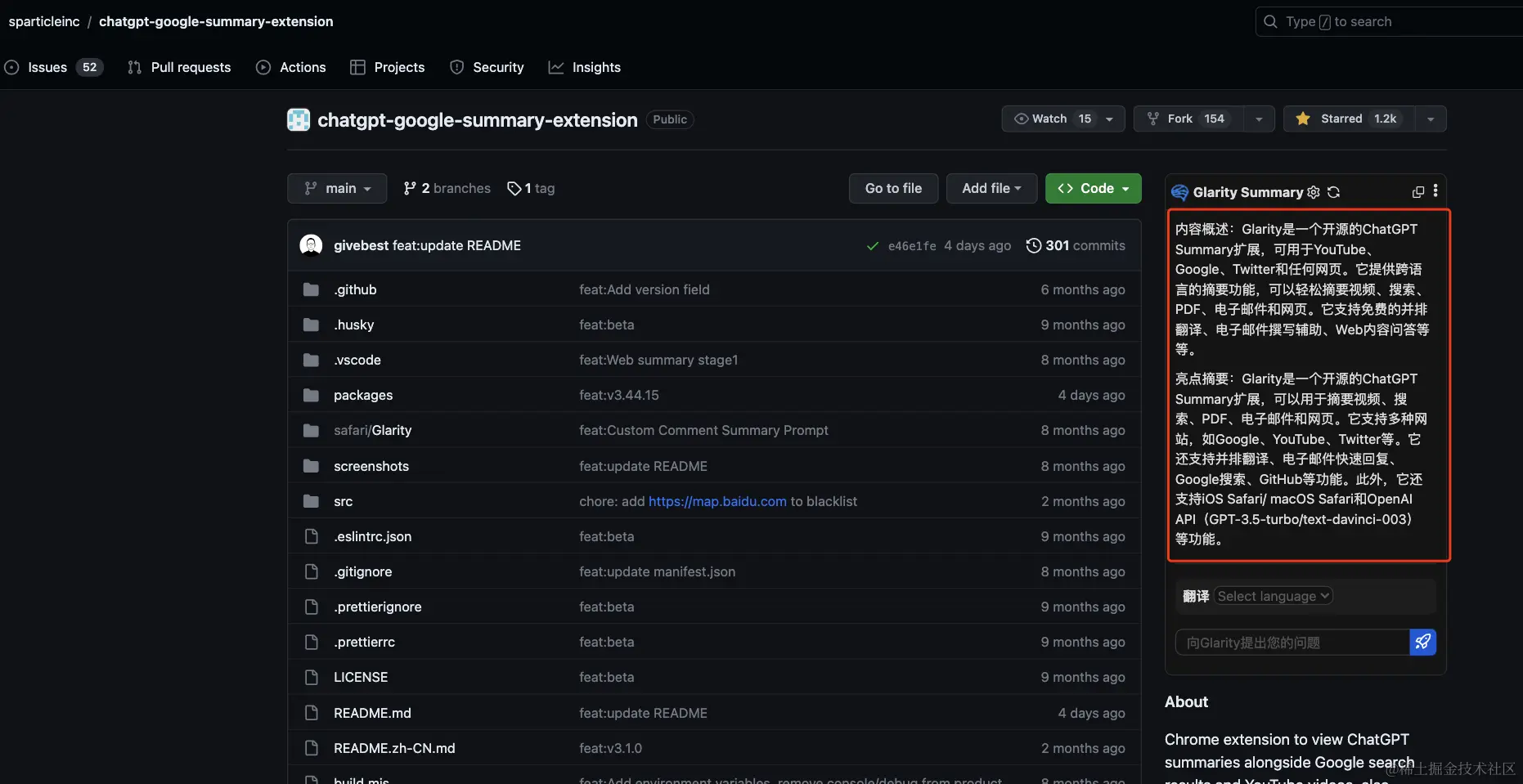Image resolution: width=1523 pixels, height=784 pixels.
Task: Open Glarity panel three-dot menu
Action: (x=1435, y=191)
